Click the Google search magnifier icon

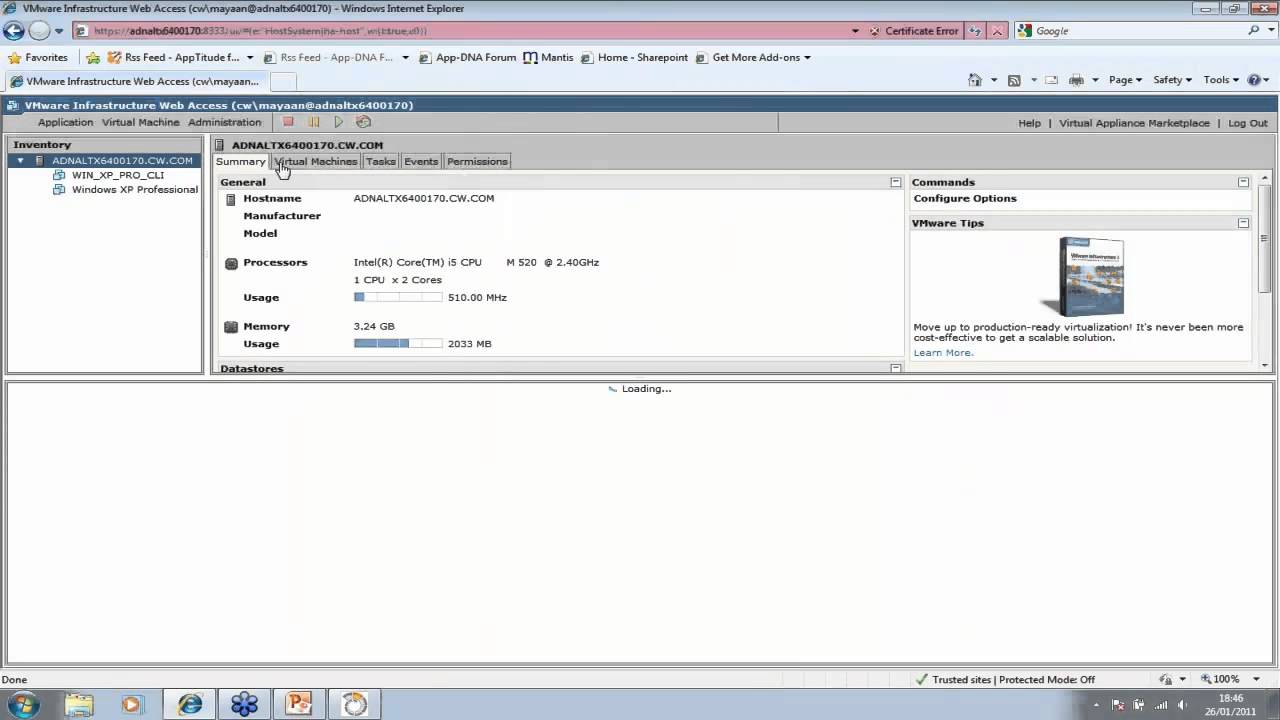pos(1254,31)
